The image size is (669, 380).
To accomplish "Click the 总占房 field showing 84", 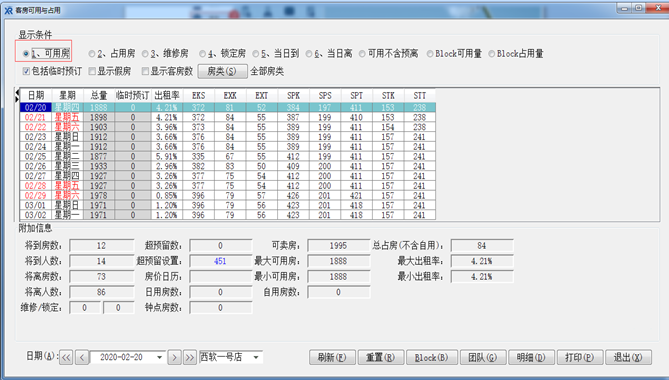I will pyautogui.click(x=482, y=246).
